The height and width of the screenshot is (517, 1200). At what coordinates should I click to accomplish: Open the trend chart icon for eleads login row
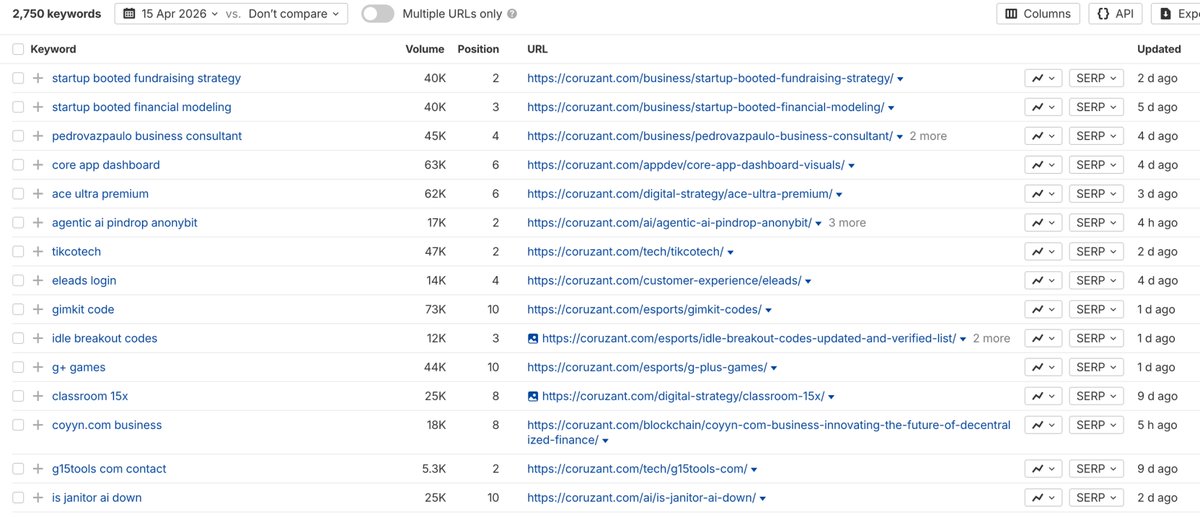(1043, 281)
